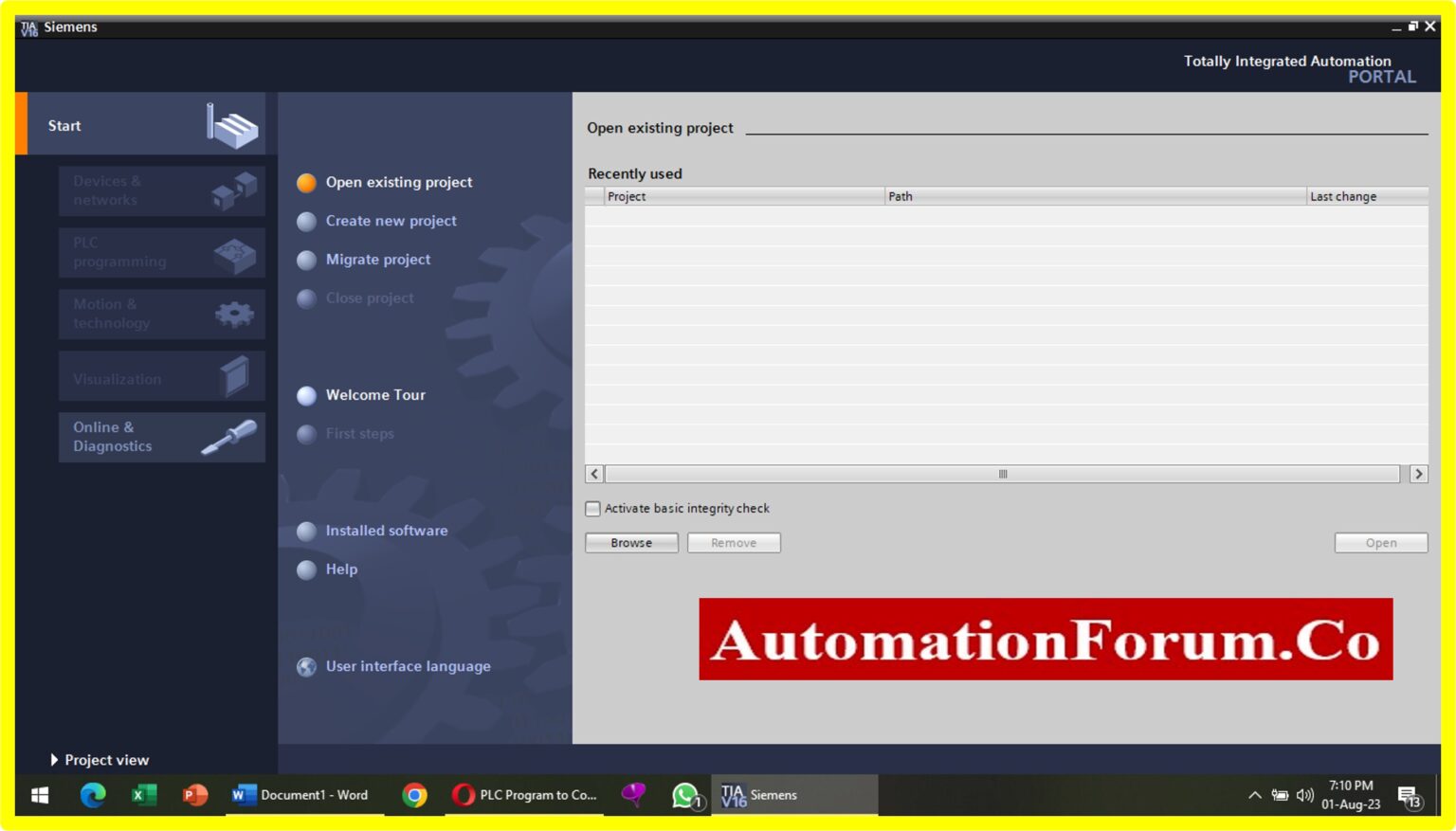Expand the Project view arrow
1456x831 pixels.
54,760
